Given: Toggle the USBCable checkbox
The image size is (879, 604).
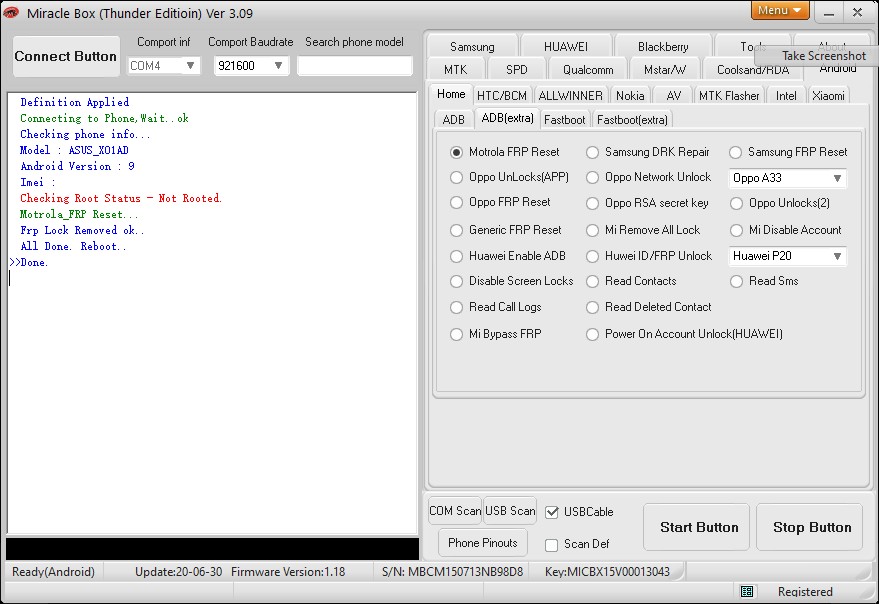Looking at the screenshot, I should coord(552,512).
